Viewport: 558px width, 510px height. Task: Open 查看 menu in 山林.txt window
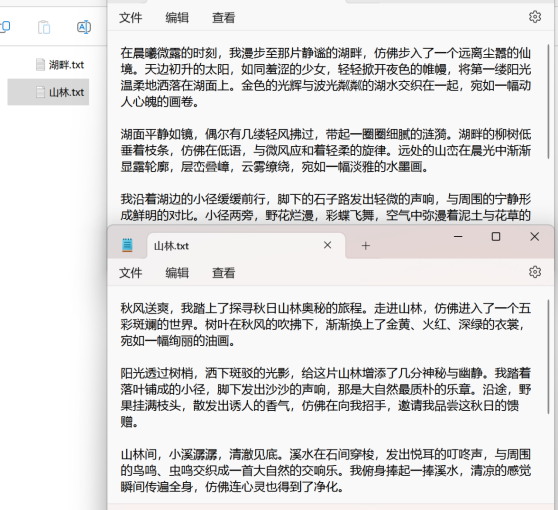click(223, 273)
